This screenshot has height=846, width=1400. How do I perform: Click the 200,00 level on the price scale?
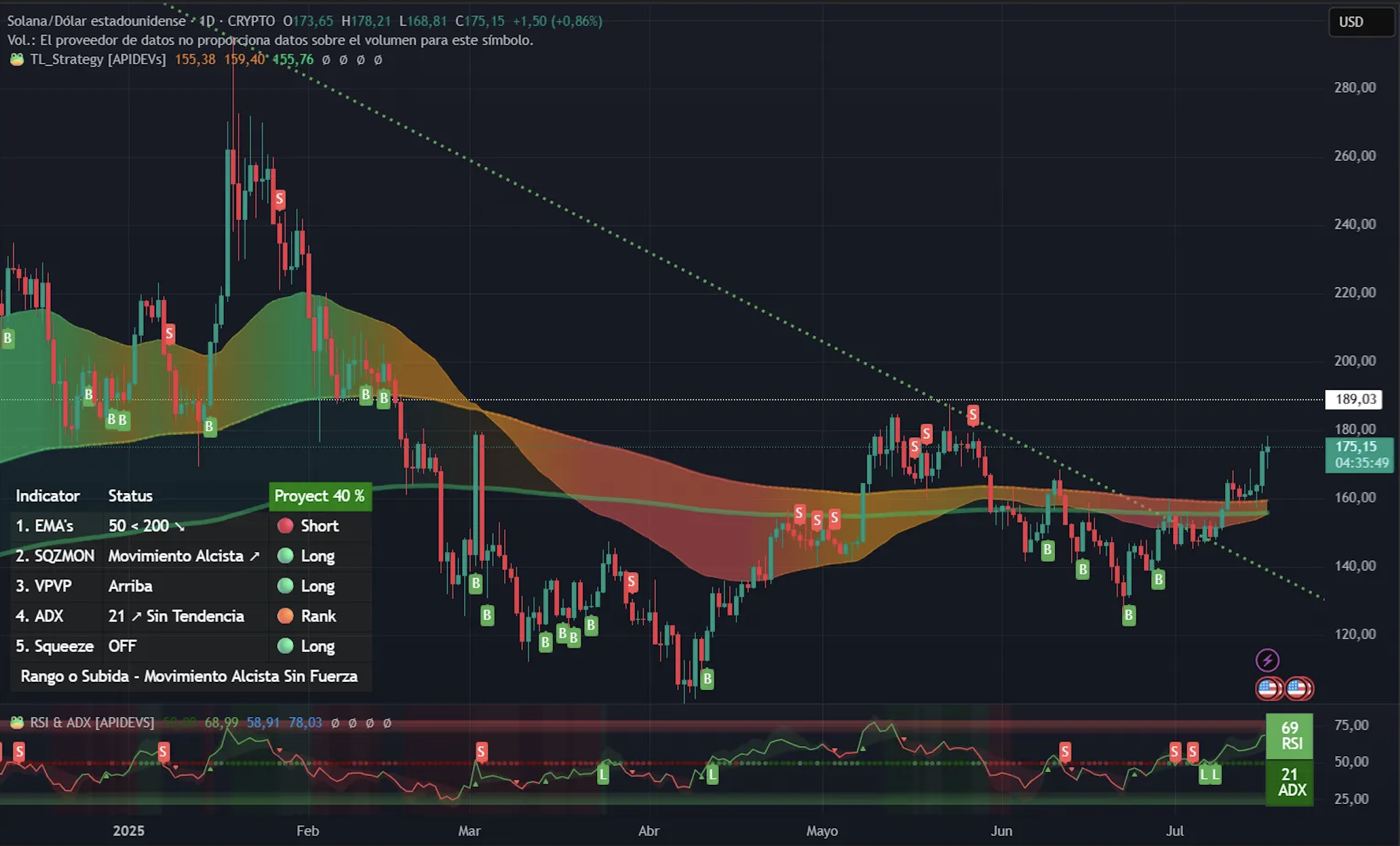1355,361
